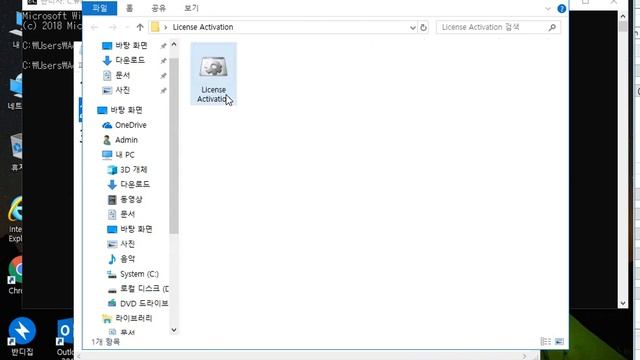Image resolution: width=640 pixels, height=360 pixels.
Task: Open pinned 다운로드 in quick access
Action: (x=129, y=60)
